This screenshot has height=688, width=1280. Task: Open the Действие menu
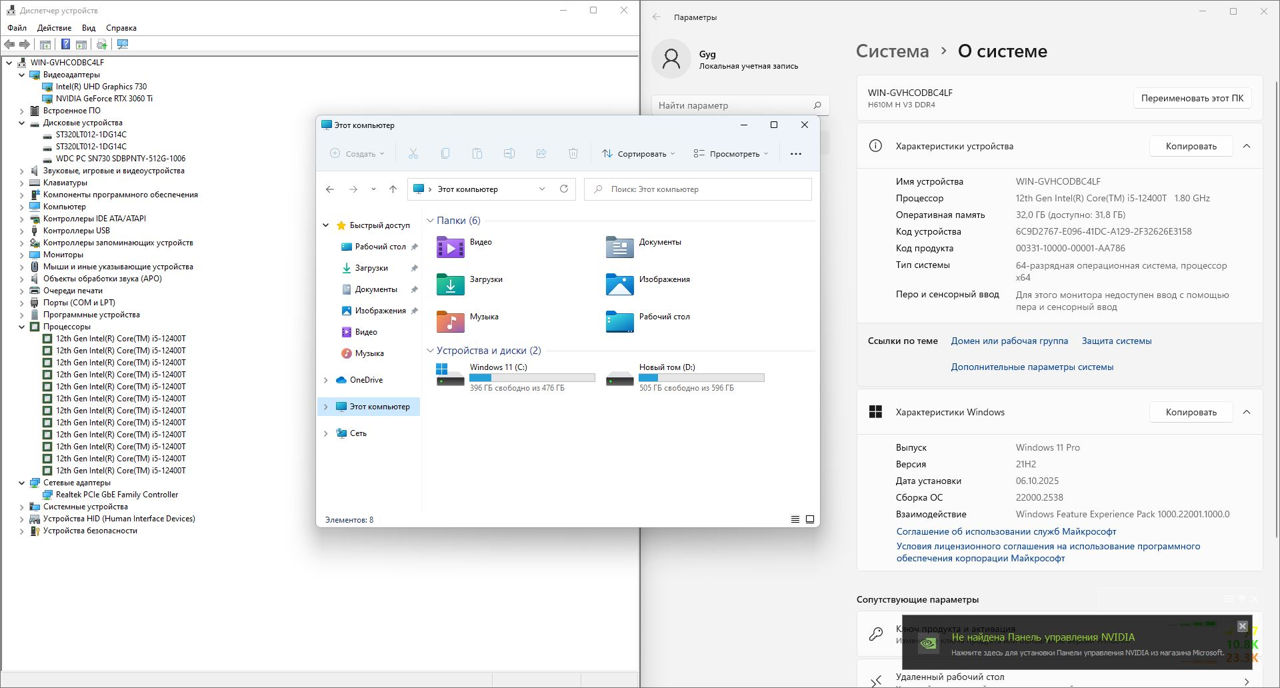point(54,28)
